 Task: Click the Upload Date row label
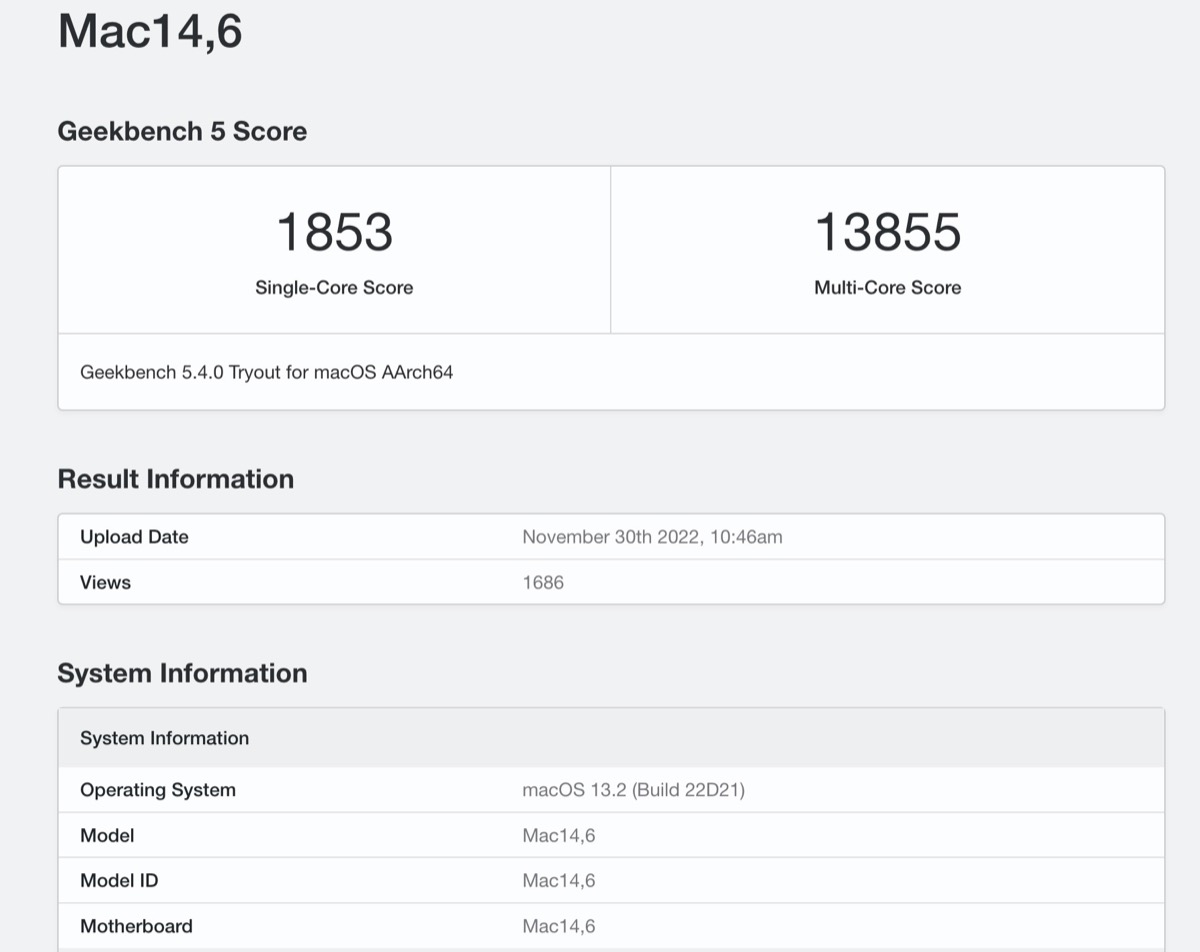pos(134,537)
